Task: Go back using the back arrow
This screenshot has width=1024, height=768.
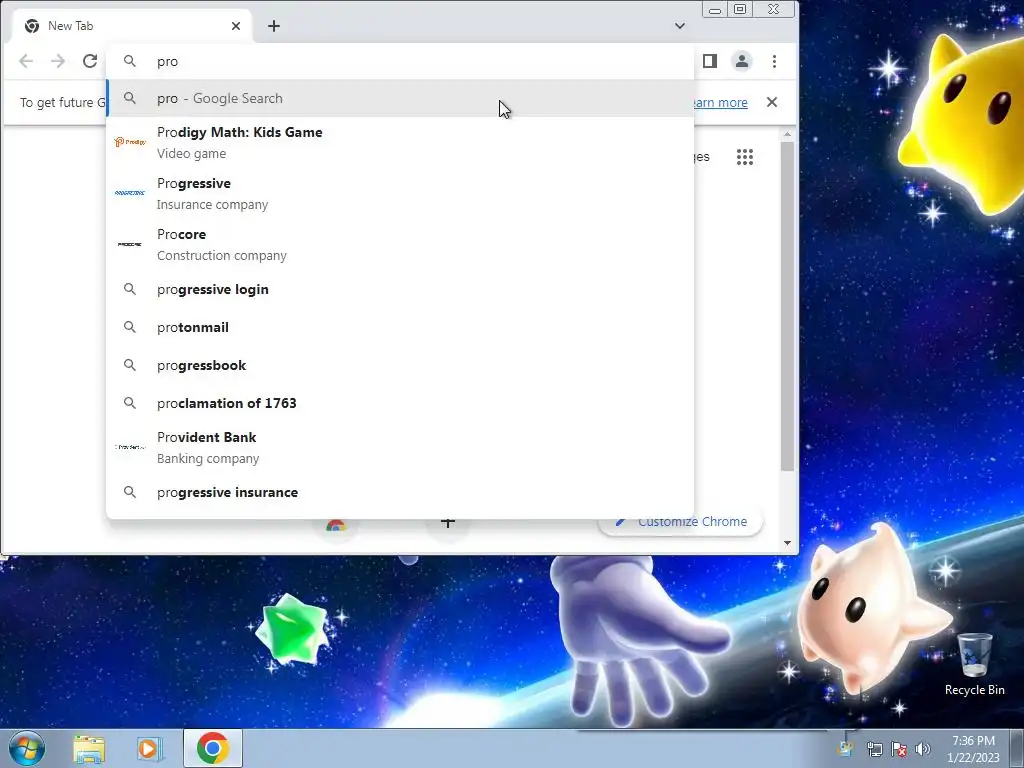Action: (26, 61)
